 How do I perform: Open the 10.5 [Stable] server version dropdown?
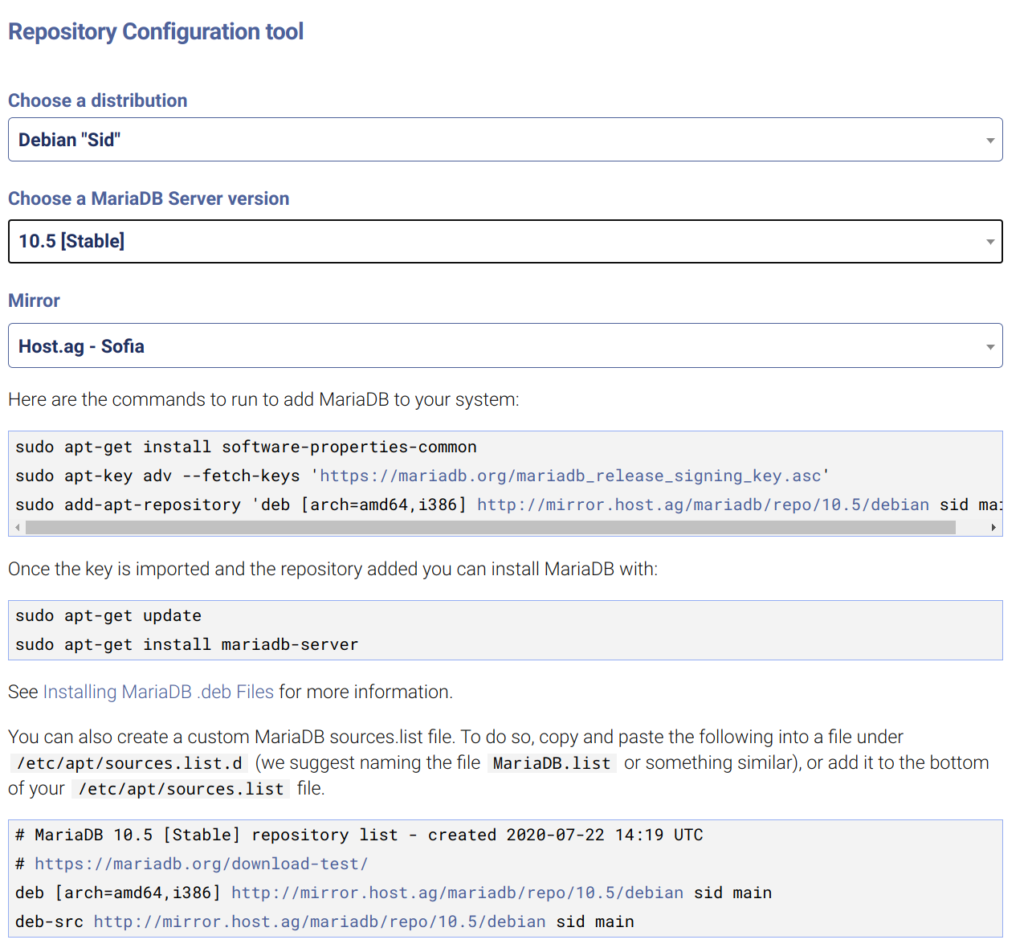(x=505, y=242)
